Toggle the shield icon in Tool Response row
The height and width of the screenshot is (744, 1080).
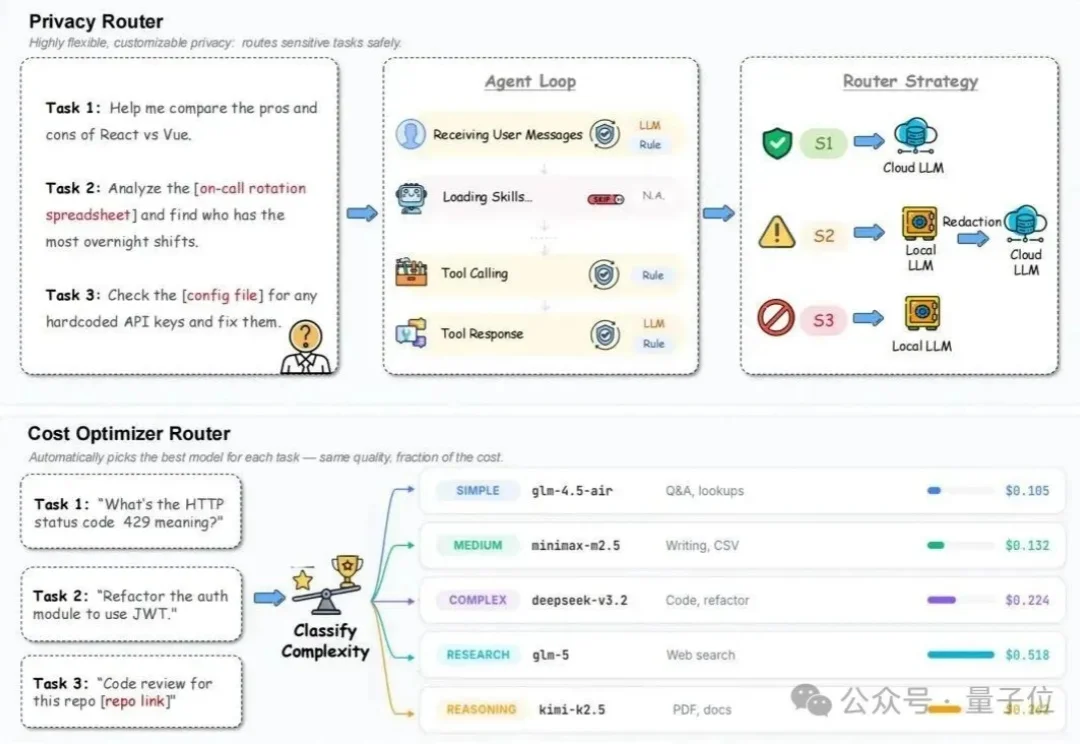click(602, 334)
